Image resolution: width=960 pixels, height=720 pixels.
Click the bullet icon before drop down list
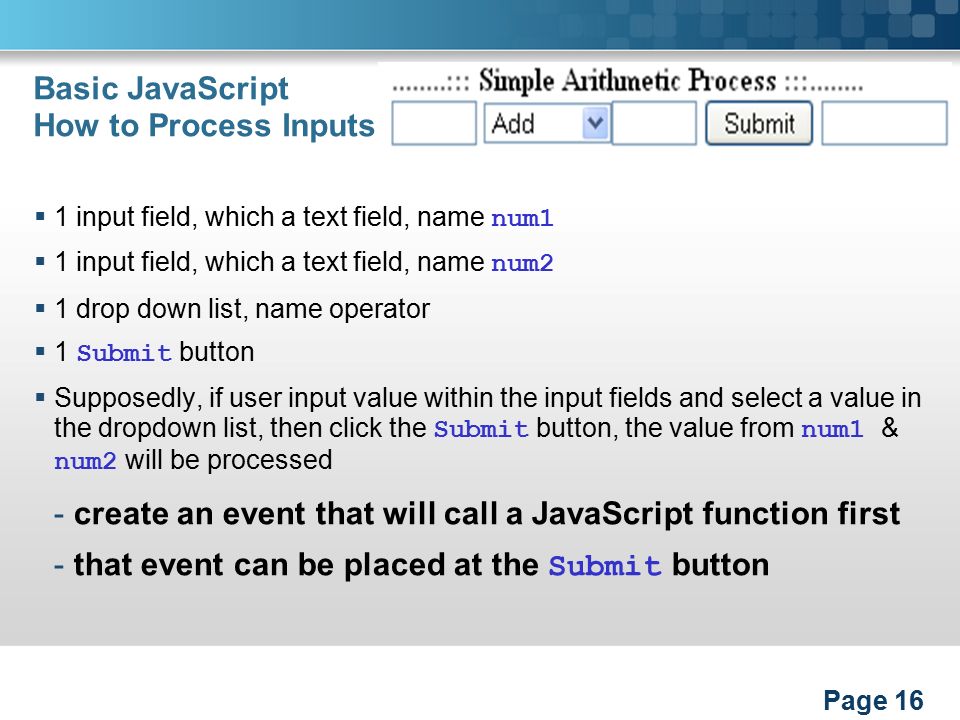(x=40, y=308)
